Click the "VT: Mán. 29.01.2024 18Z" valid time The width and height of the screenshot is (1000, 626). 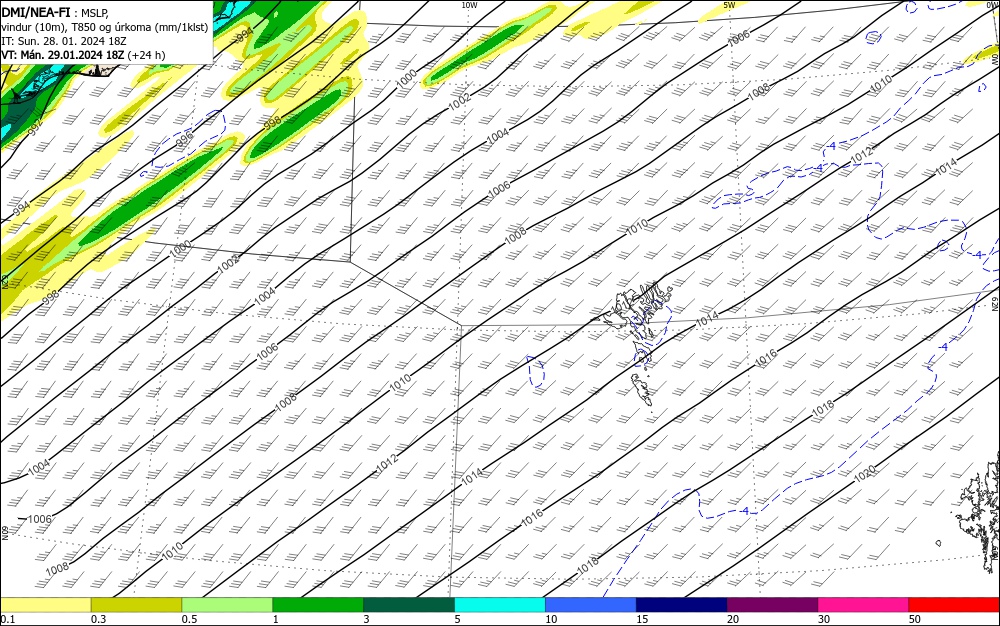(x=62, y=55)
